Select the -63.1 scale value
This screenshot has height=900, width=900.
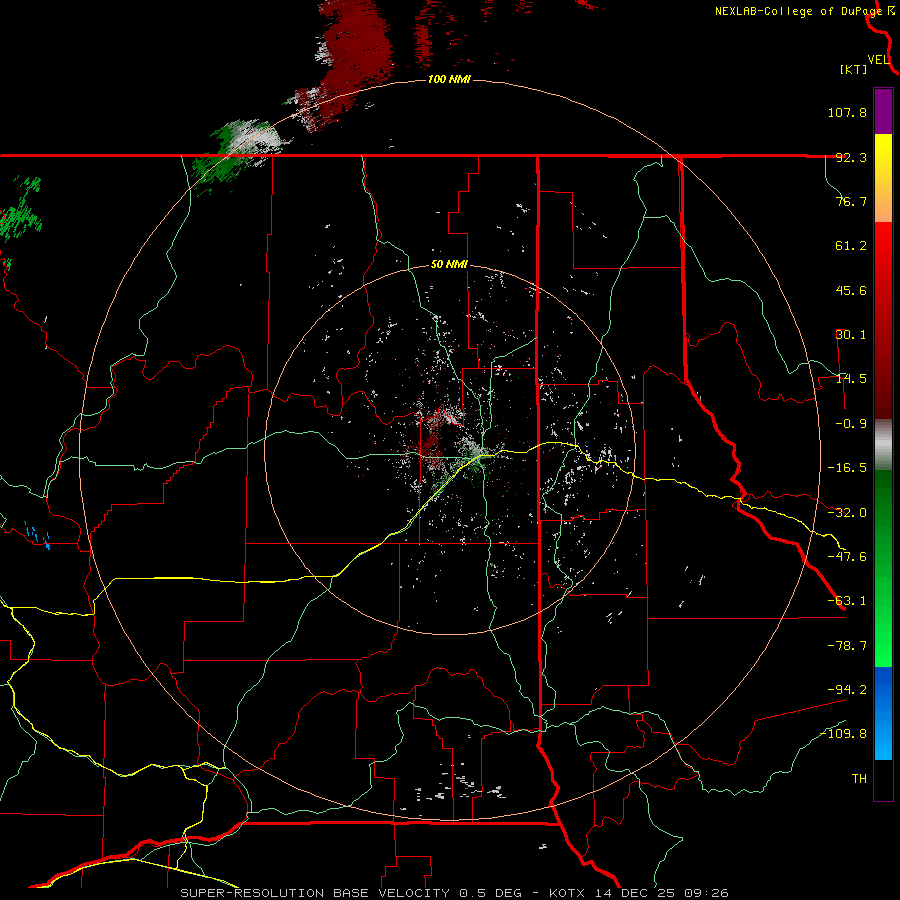847,601
